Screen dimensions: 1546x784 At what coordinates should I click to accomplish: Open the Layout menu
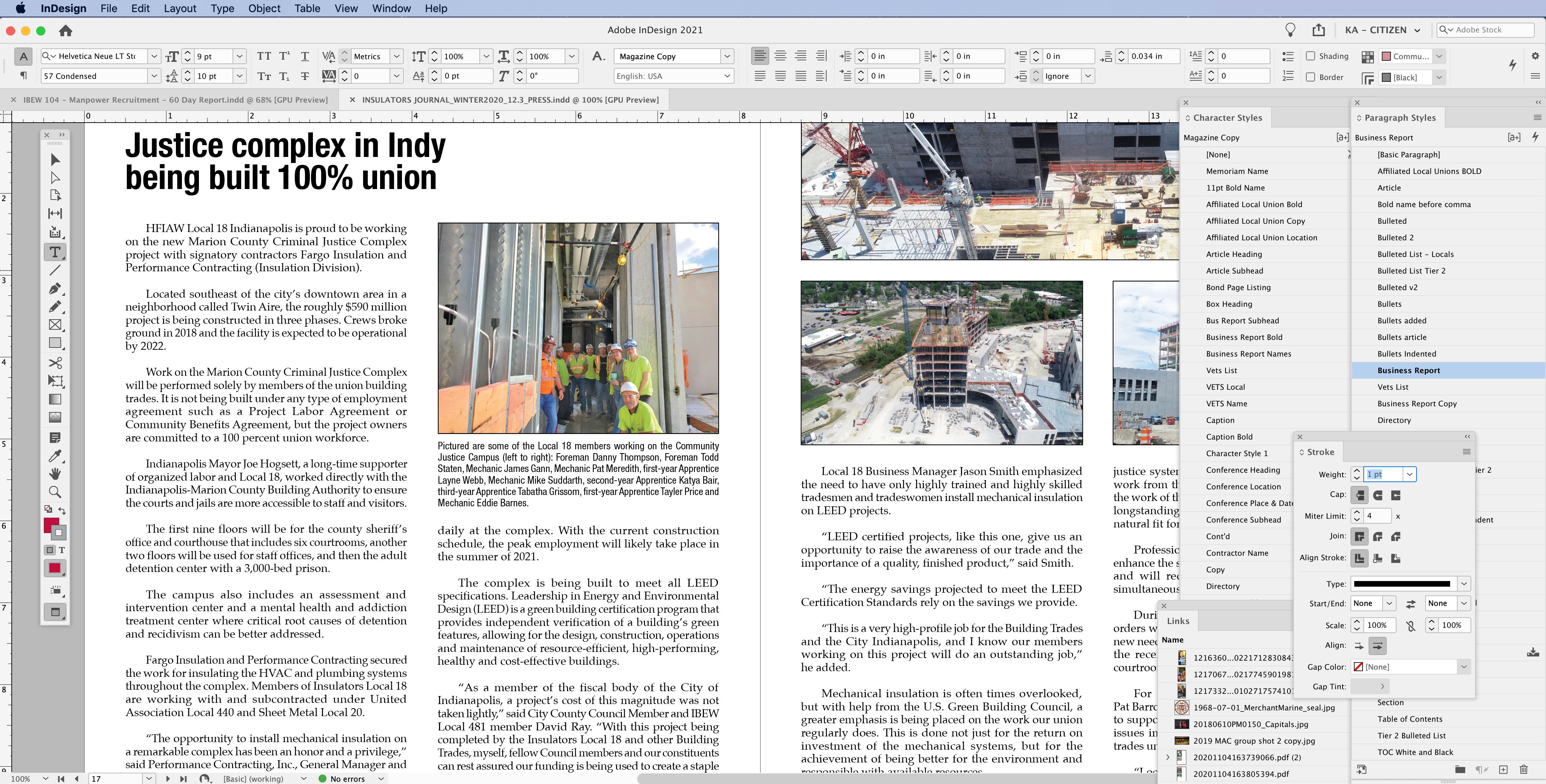point(180,8)
